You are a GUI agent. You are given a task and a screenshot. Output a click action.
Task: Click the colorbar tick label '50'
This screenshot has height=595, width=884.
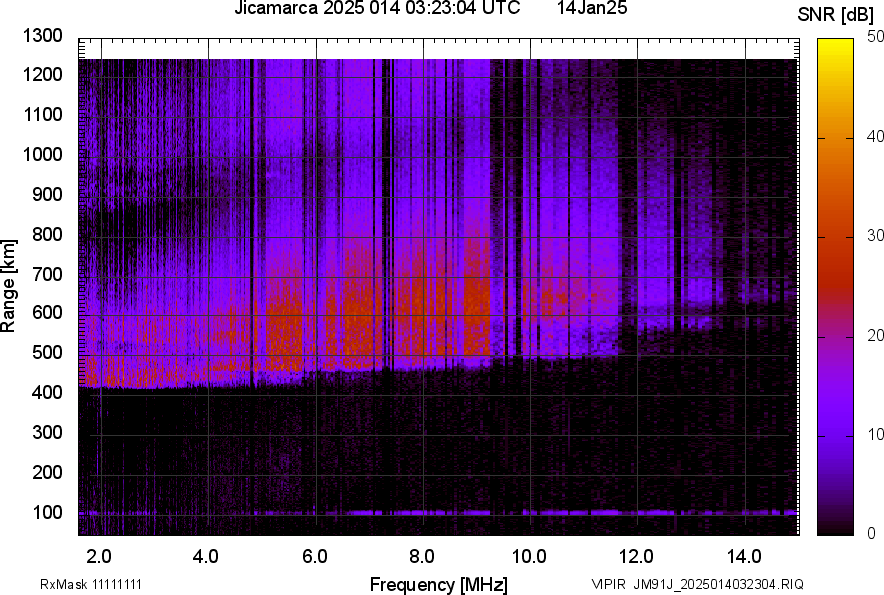tap(876, 37)
